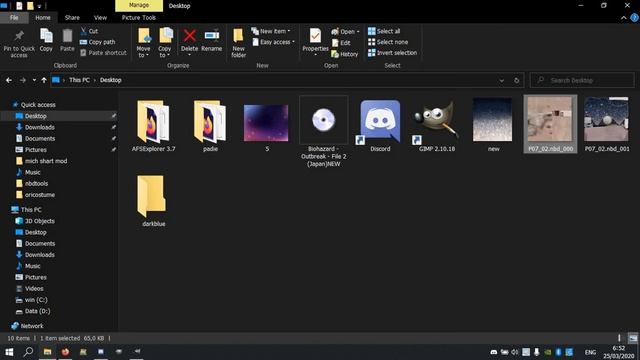Select the Discord shortcut
Image resolution: width=640 pixels, height=360 pixels.
point(380,126)
